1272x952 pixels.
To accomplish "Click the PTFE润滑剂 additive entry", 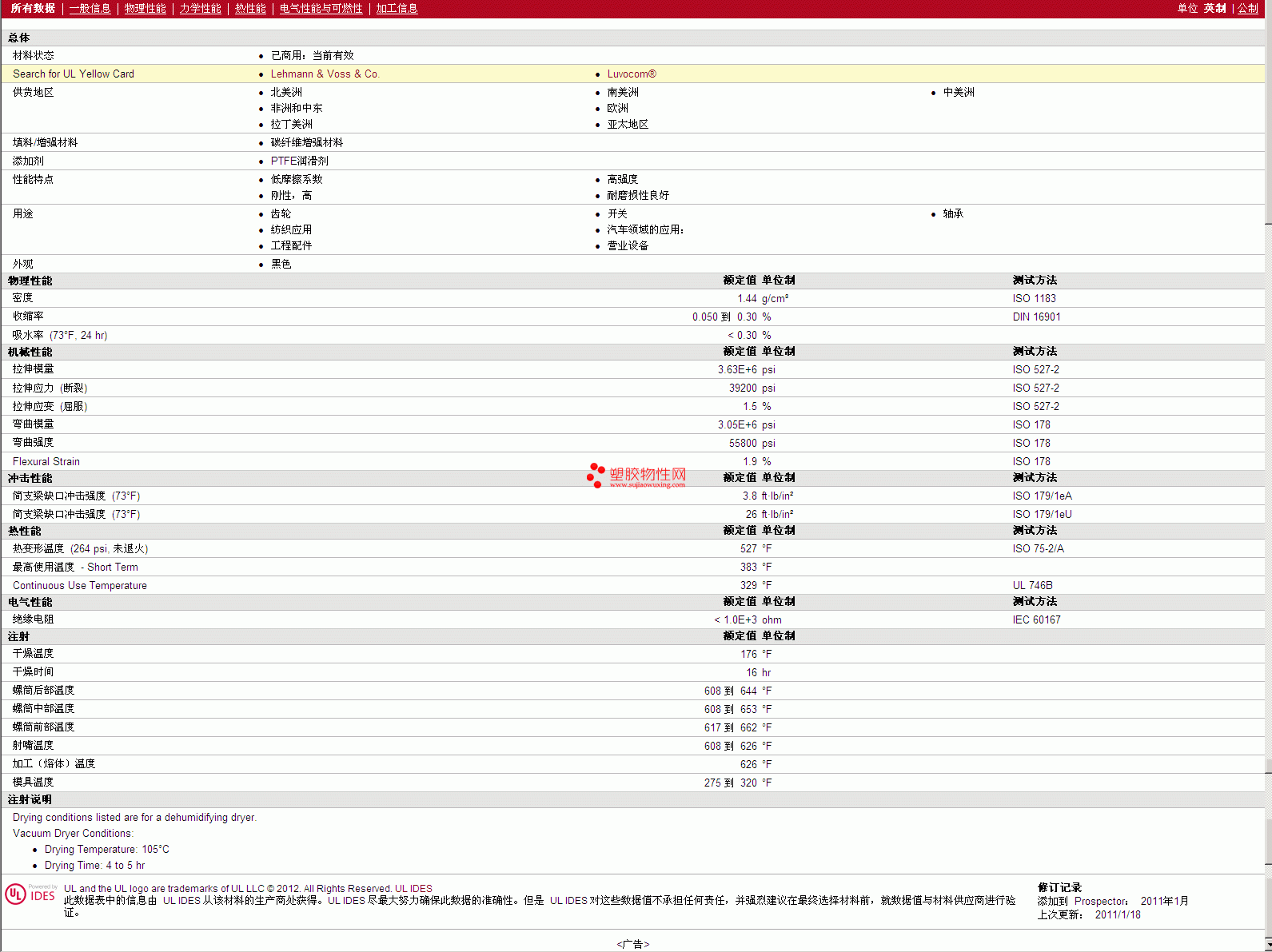I will (299, 161).
